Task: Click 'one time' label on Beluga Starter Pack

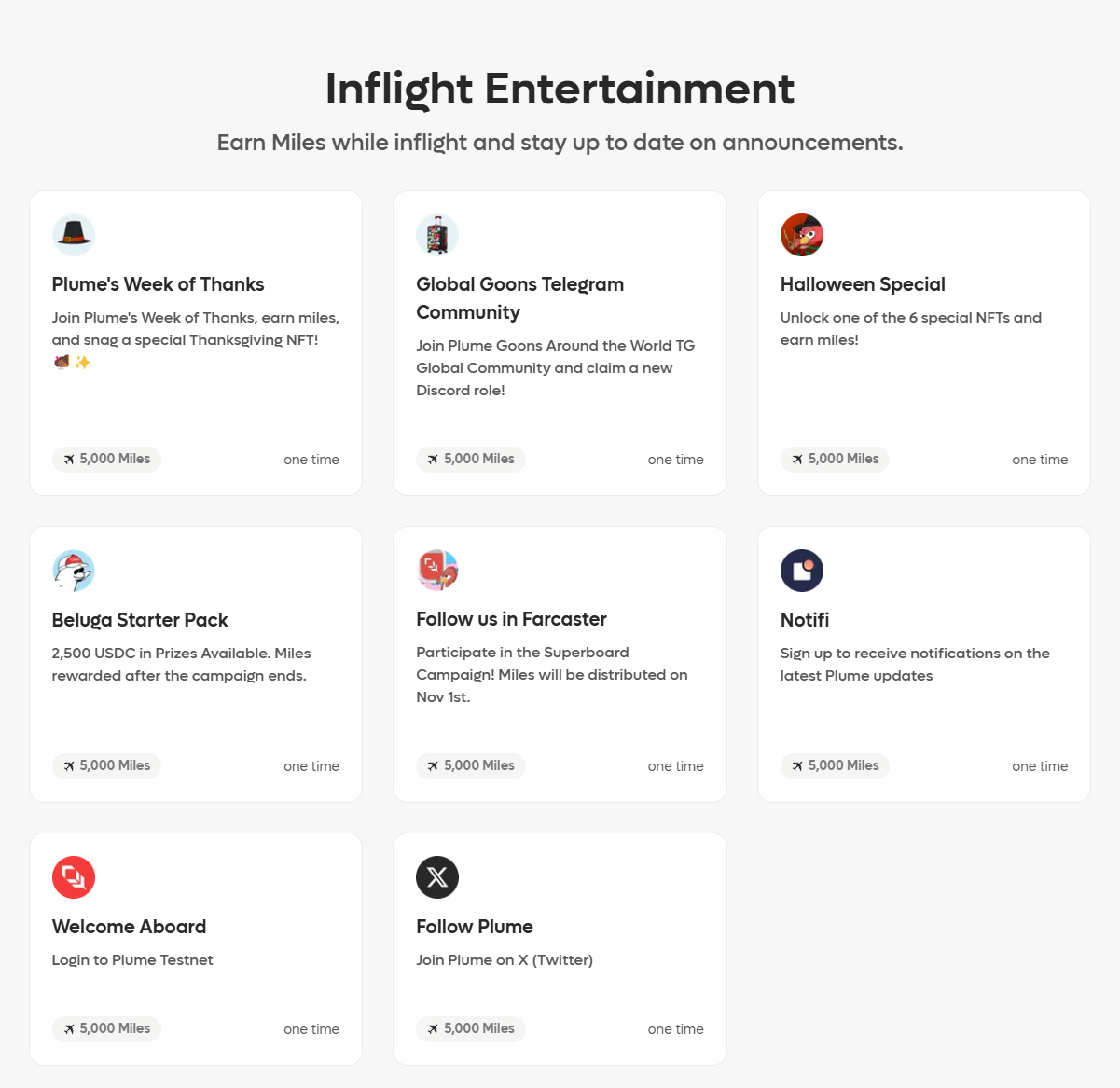Action: pos(311,766)
